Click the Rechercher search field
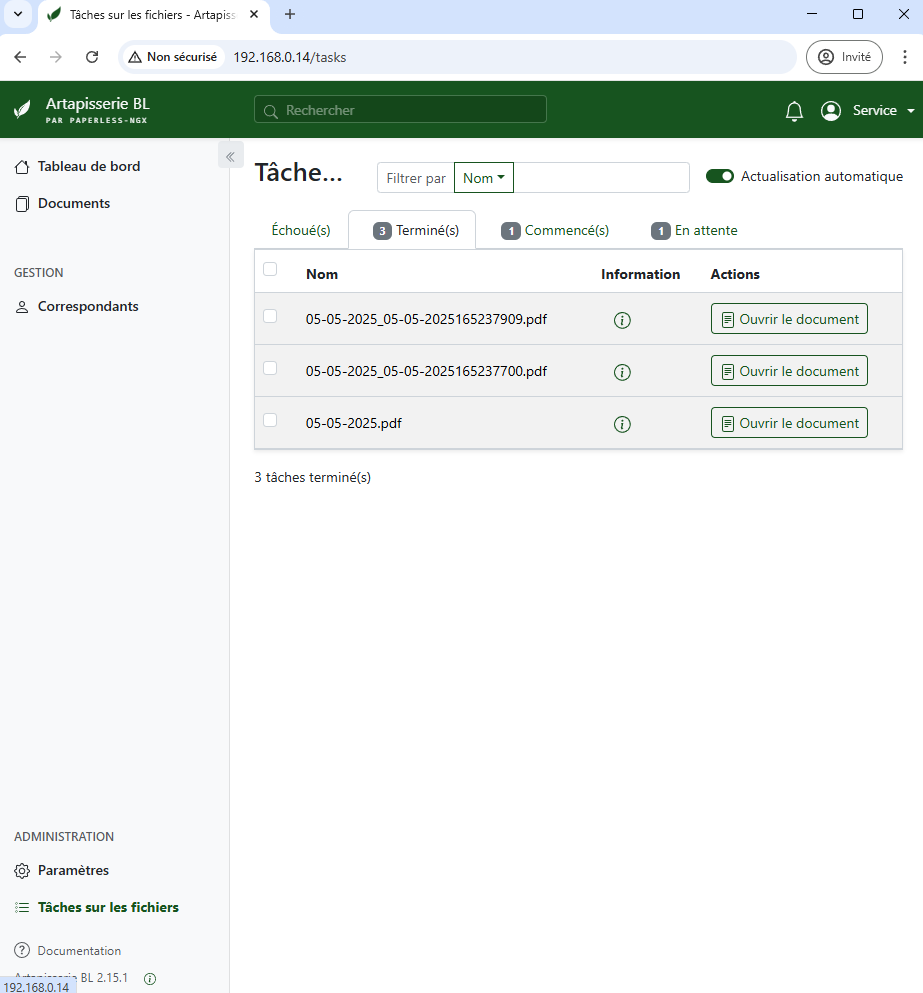Screen dimensions: 923x993 click(400, 110)
